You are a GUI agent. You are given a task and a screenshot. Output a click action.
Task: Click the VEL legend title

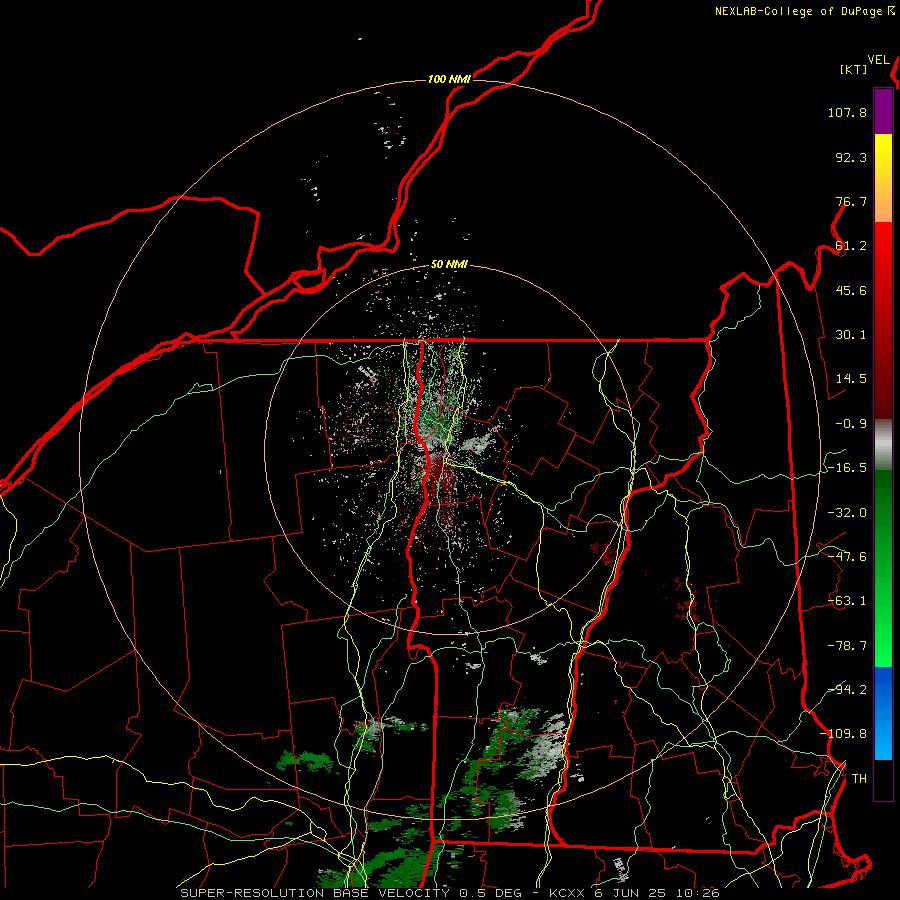pos(878,60)
